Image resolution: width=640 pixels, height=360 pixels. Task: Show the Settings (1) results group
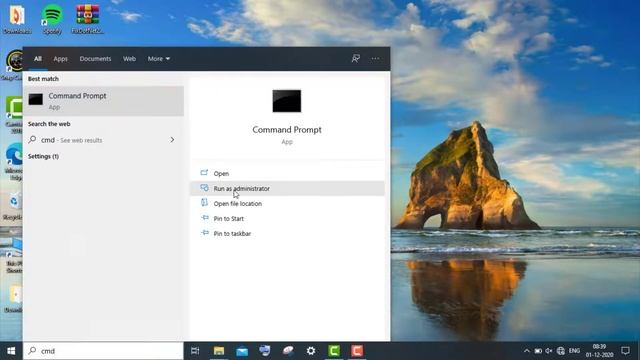[43, 156]
